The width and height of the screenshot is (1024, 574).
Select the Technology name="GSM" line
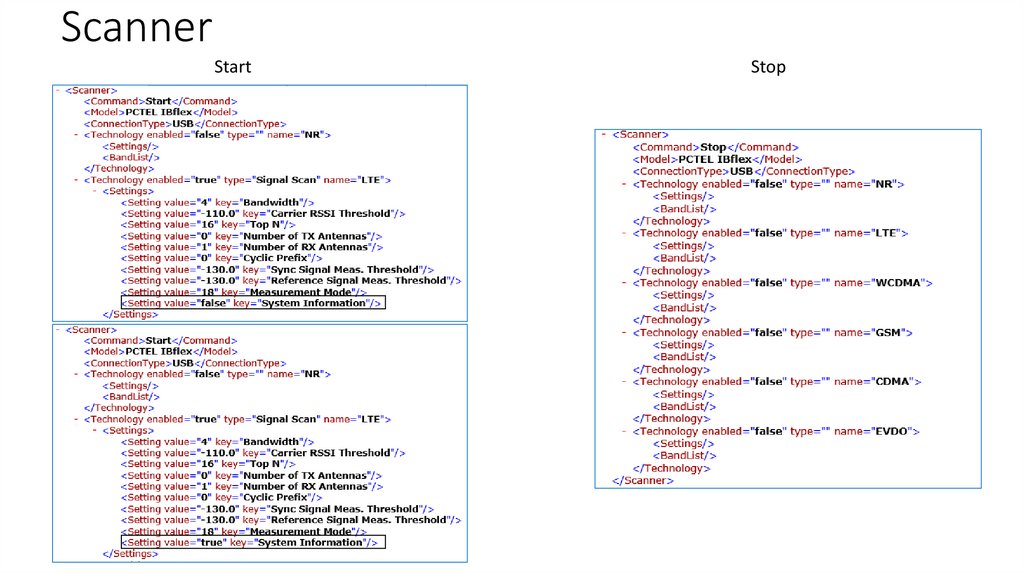[772, 332]
